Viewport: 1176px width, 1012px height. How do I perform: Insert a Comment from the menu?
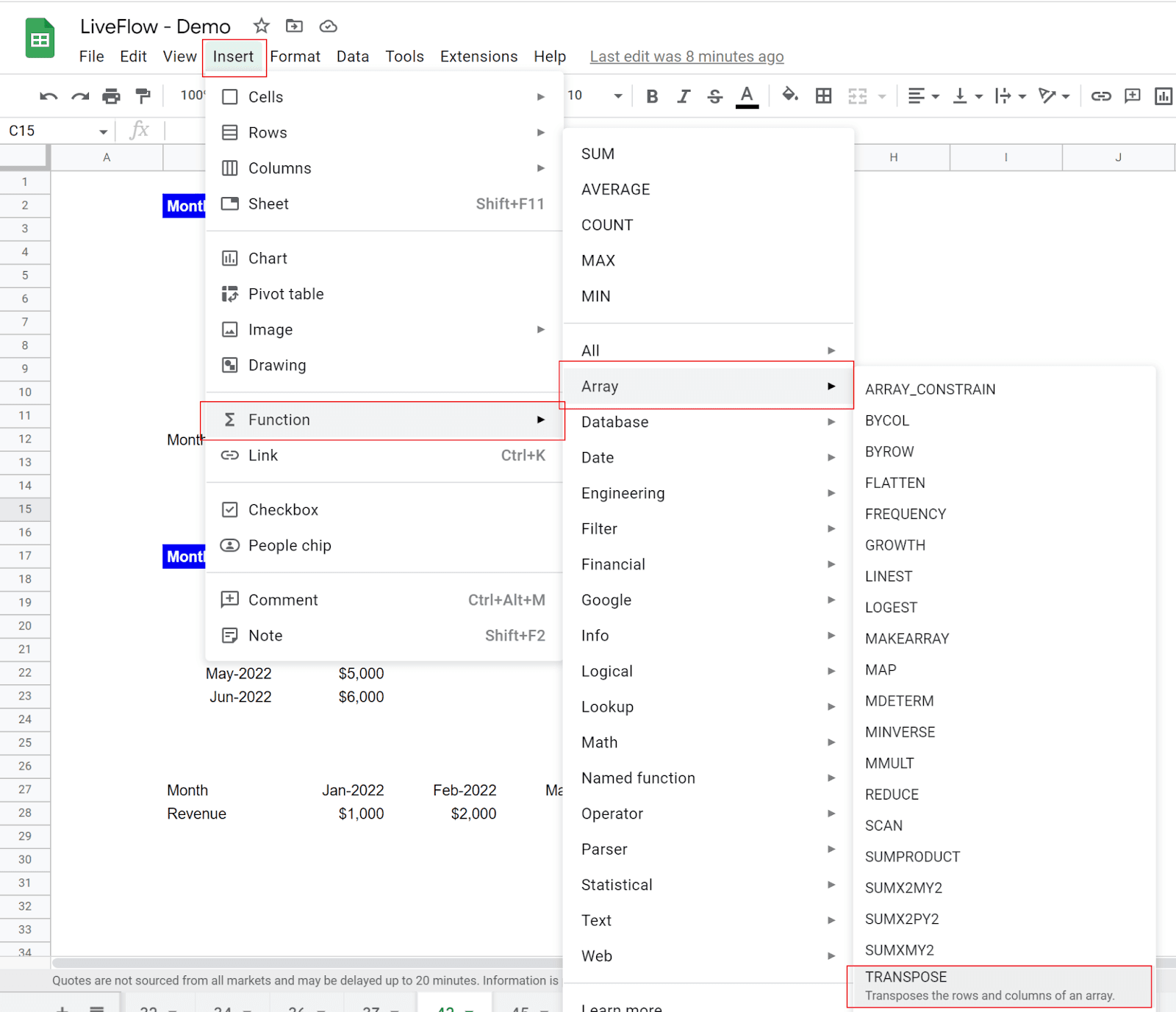click(384, 600)
